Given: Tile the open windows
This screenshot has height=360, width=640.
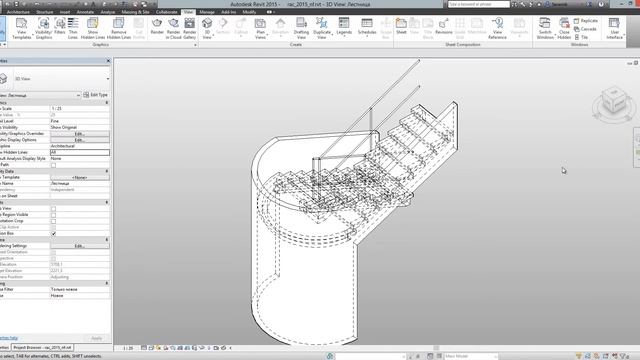Looking at the screenshot, I should pyautogui.click(x=581, y=37).
